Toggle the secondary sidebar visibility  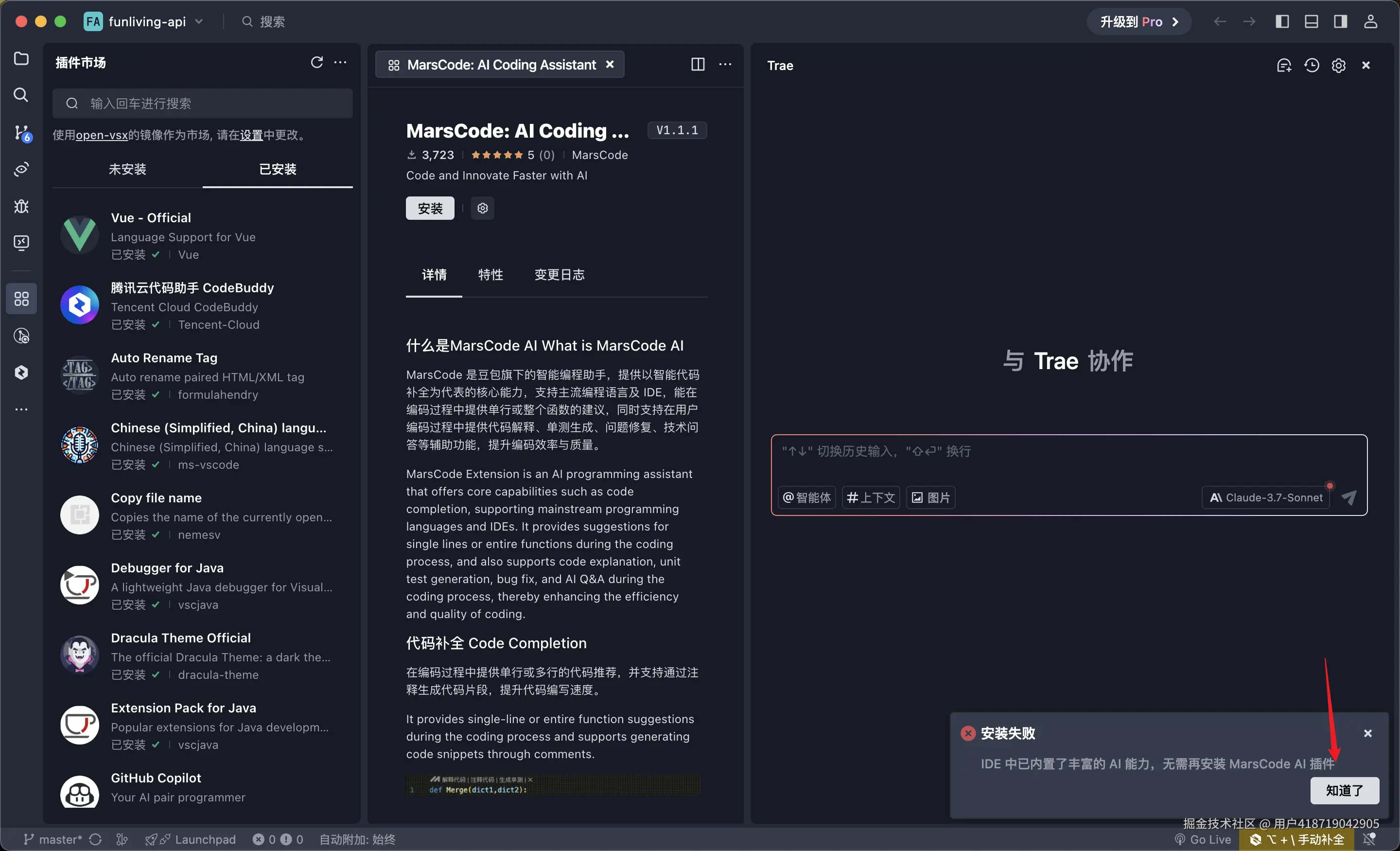coord(1340,21)
